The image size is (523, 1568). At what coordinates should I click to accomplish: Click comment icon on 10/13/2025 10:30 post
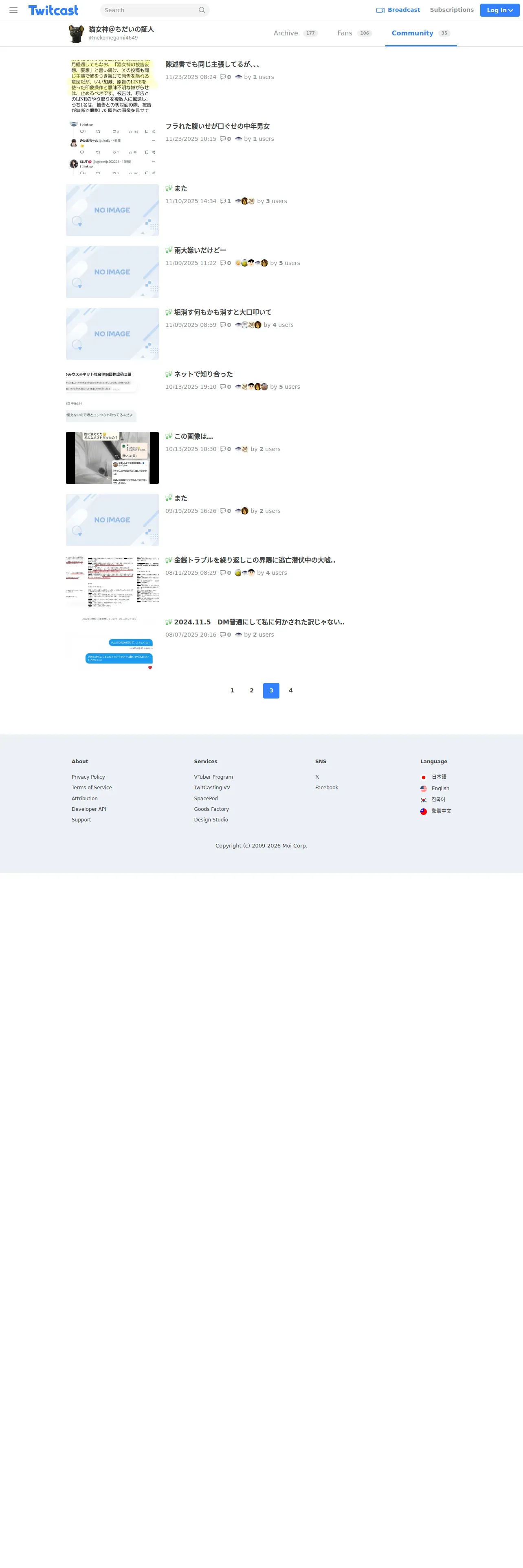coord(223,449)
